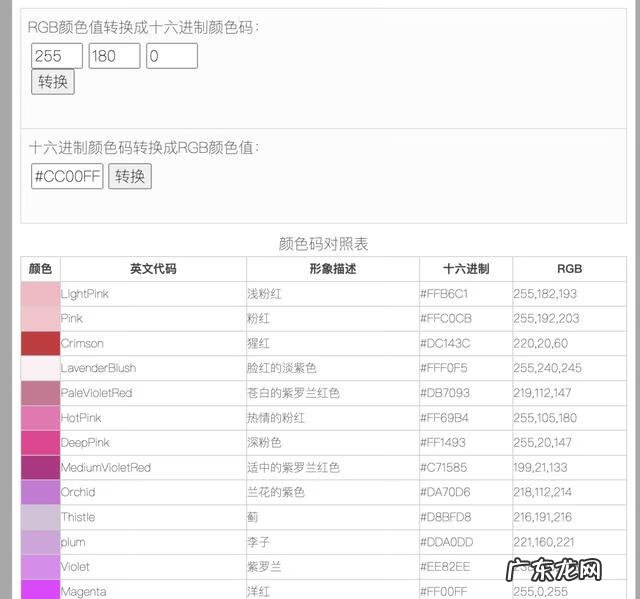Click RGB value 220,20,60

coord(540,344)
